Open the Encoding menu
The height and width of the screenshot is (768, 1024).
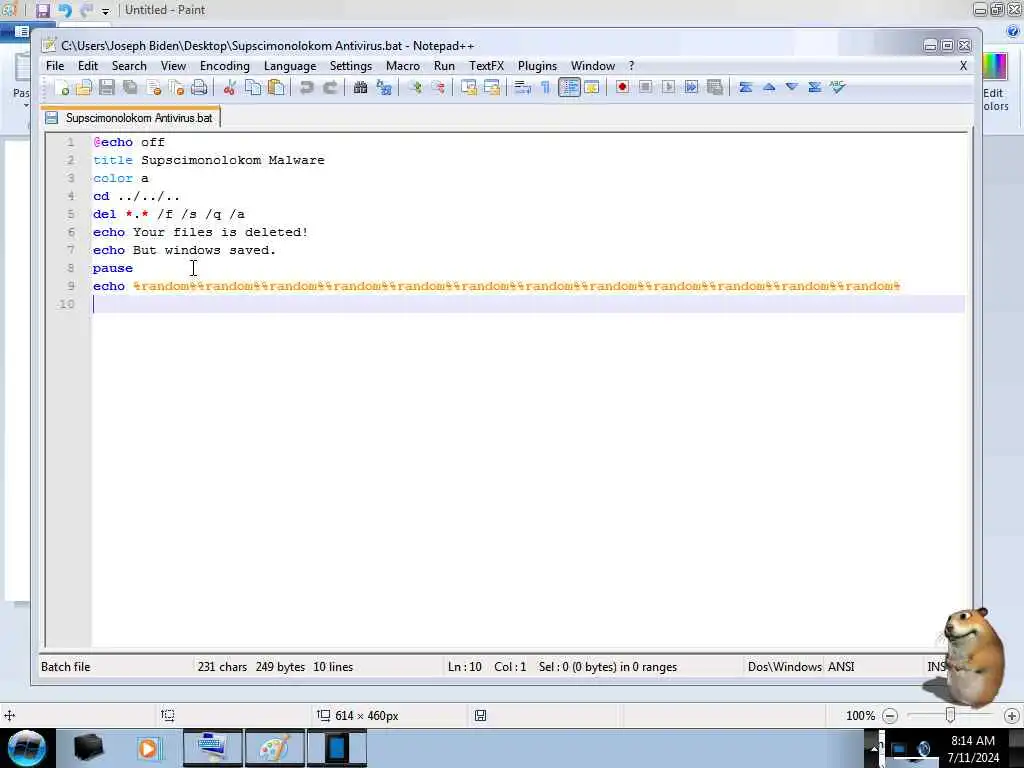(225, 66)
